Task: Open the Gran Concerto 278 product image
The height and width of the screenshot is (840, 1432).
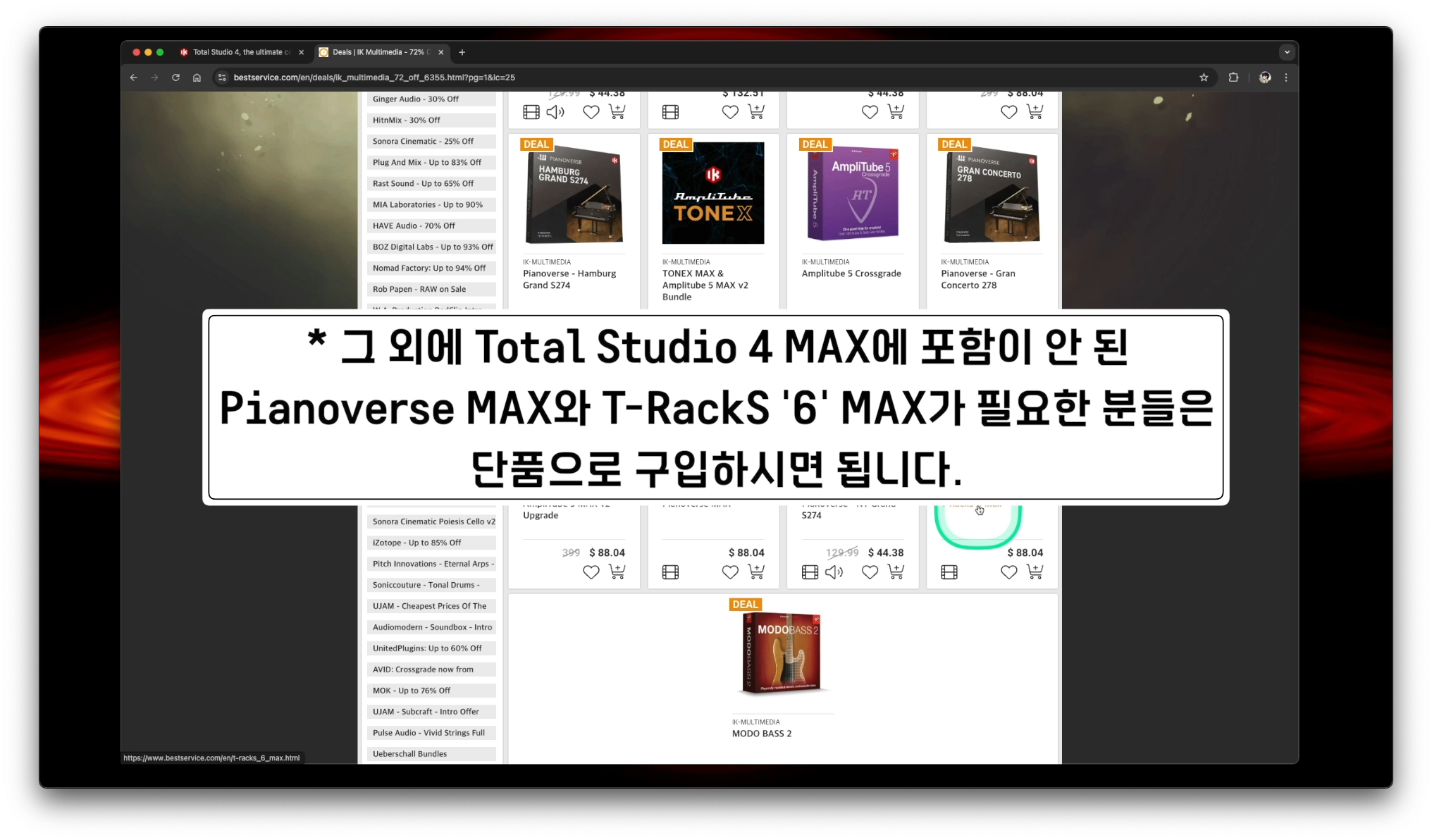Action: (992, 194)
